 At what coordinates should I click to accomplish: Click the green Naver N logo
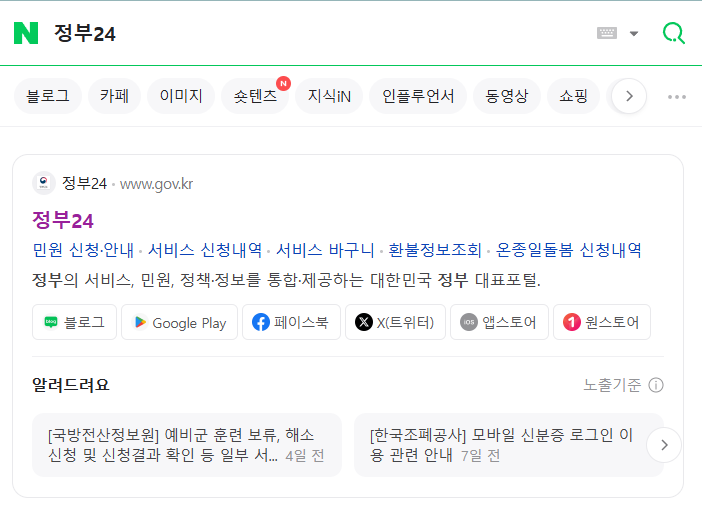point(26,33)
